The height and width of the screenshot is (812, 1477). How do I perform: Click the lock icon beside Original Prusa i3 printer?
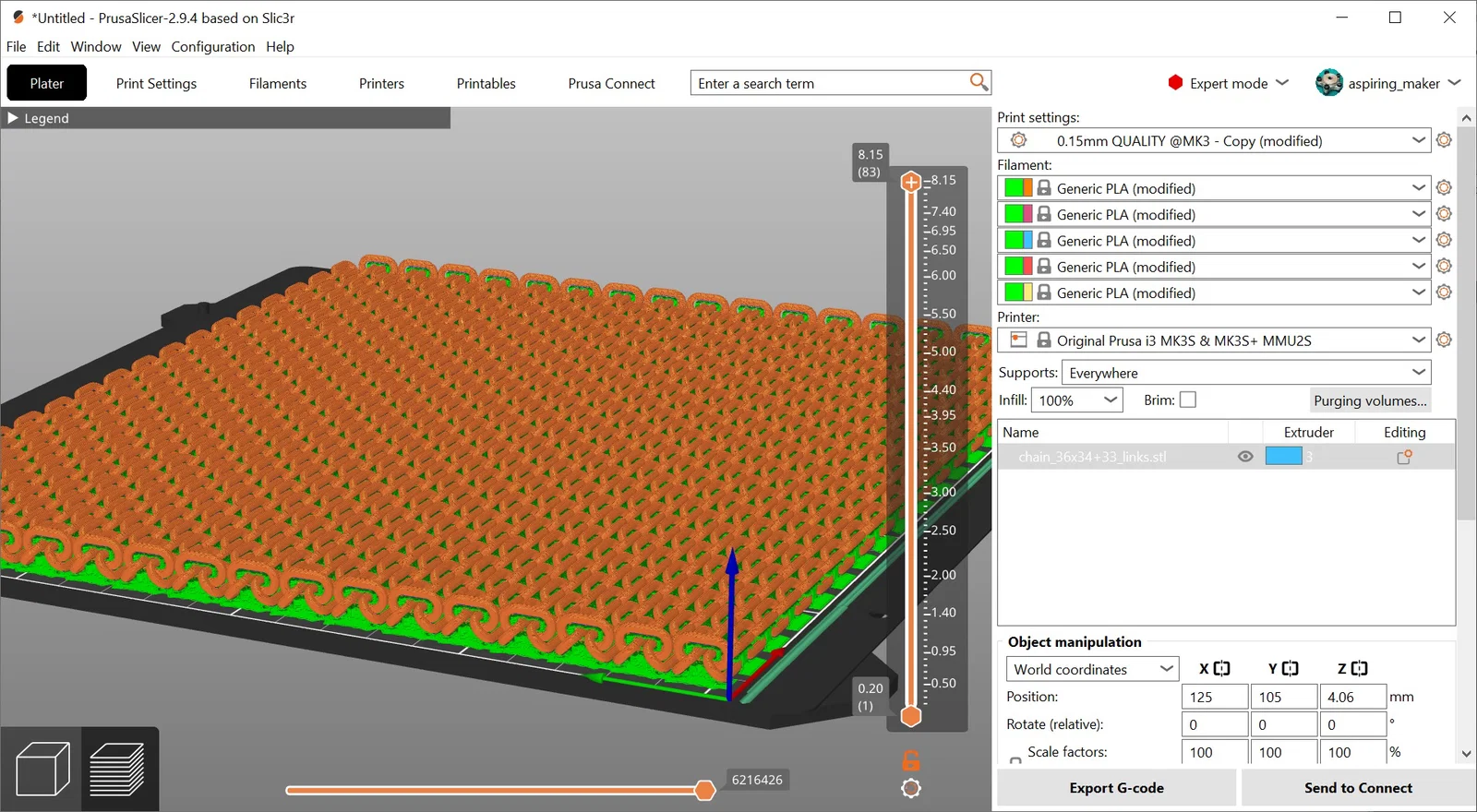point(1044,340)
